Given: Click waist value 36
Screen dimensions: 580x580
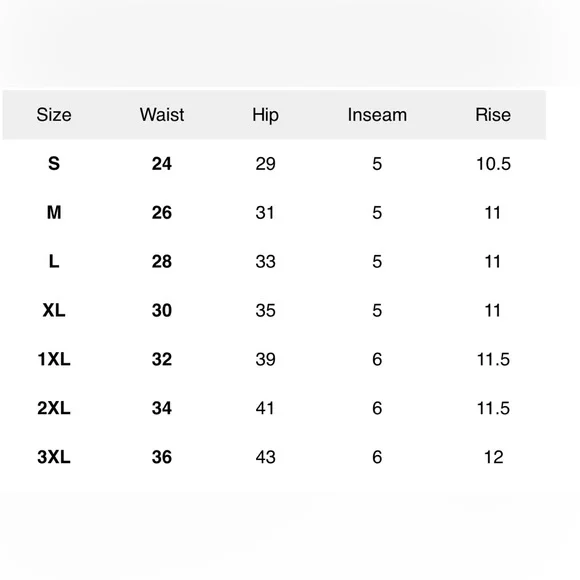Looking at the screenshot, I should [x=162, y=457].
